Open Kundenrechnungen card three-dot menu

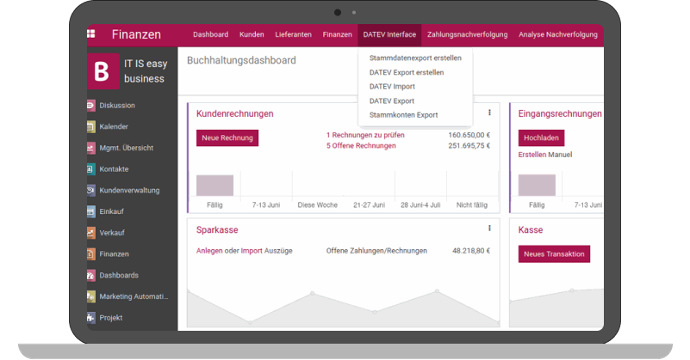click(x=489, y=113)
